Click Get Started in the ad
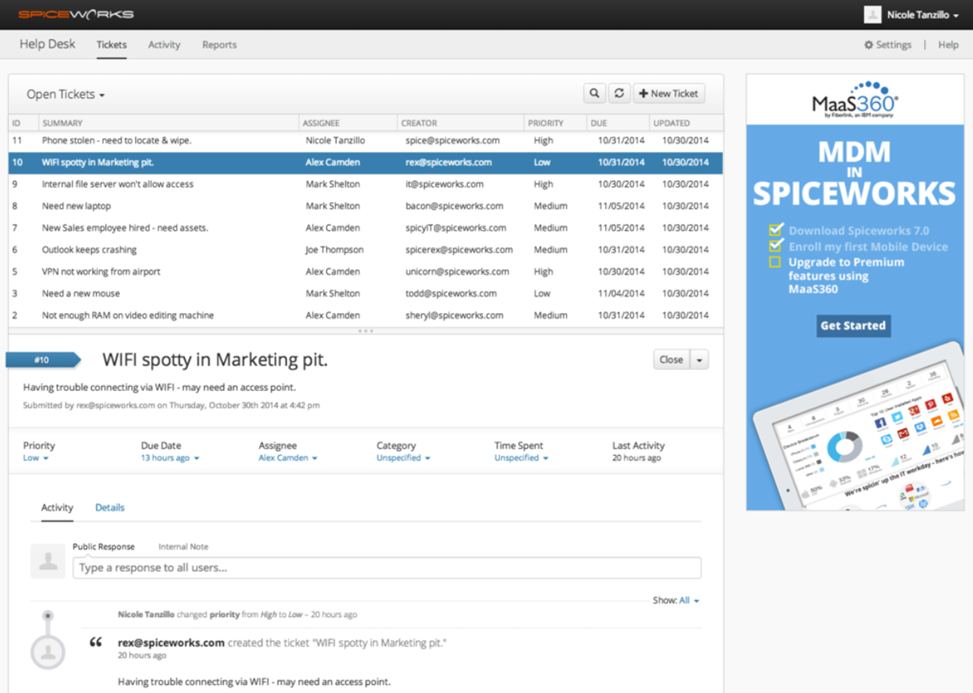This screenshot has height=693, width=973. (853, 326)
